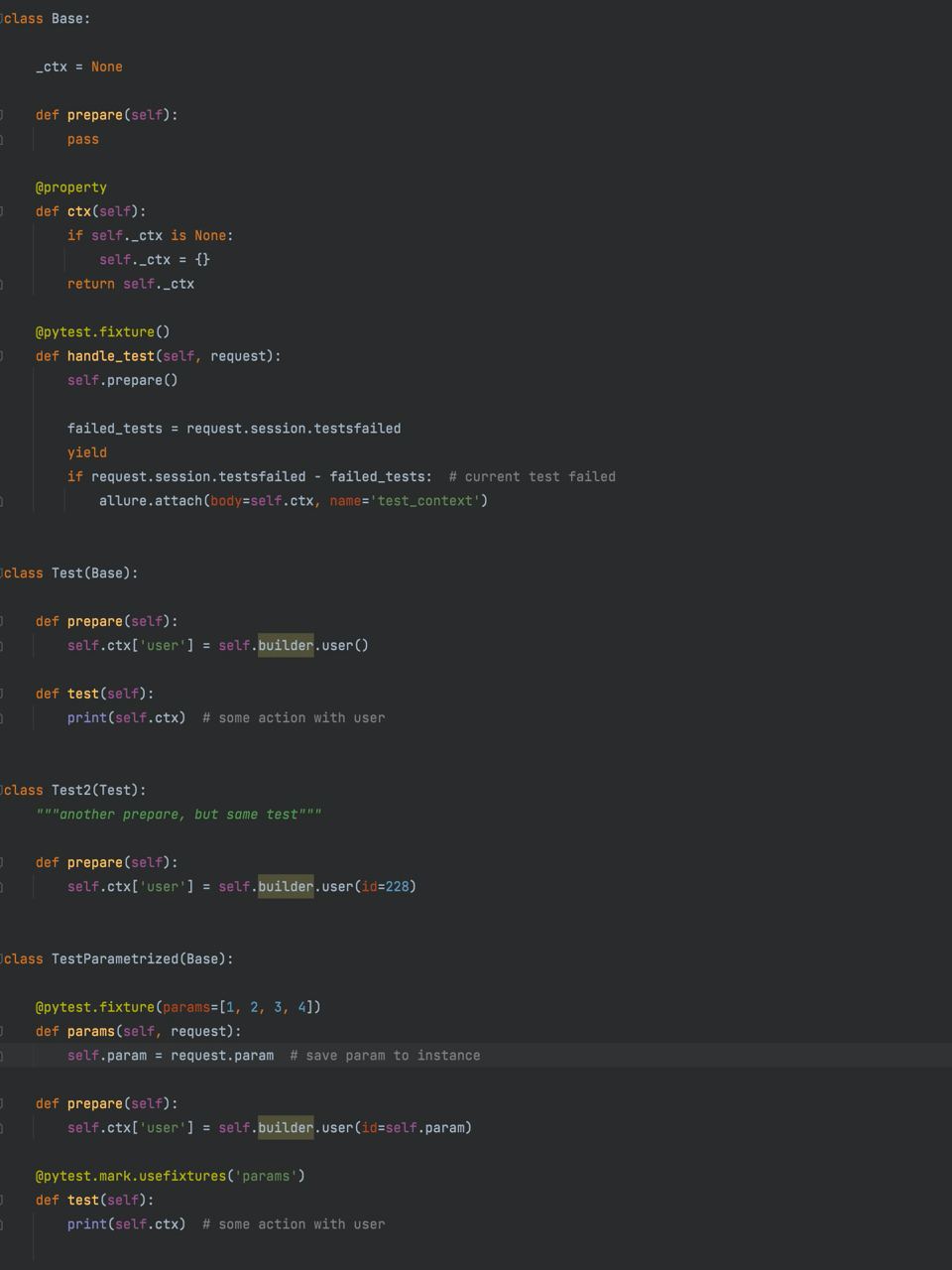
Task: Click 'def handle_test(self, request):' definition
Action: tap(159, 356)
